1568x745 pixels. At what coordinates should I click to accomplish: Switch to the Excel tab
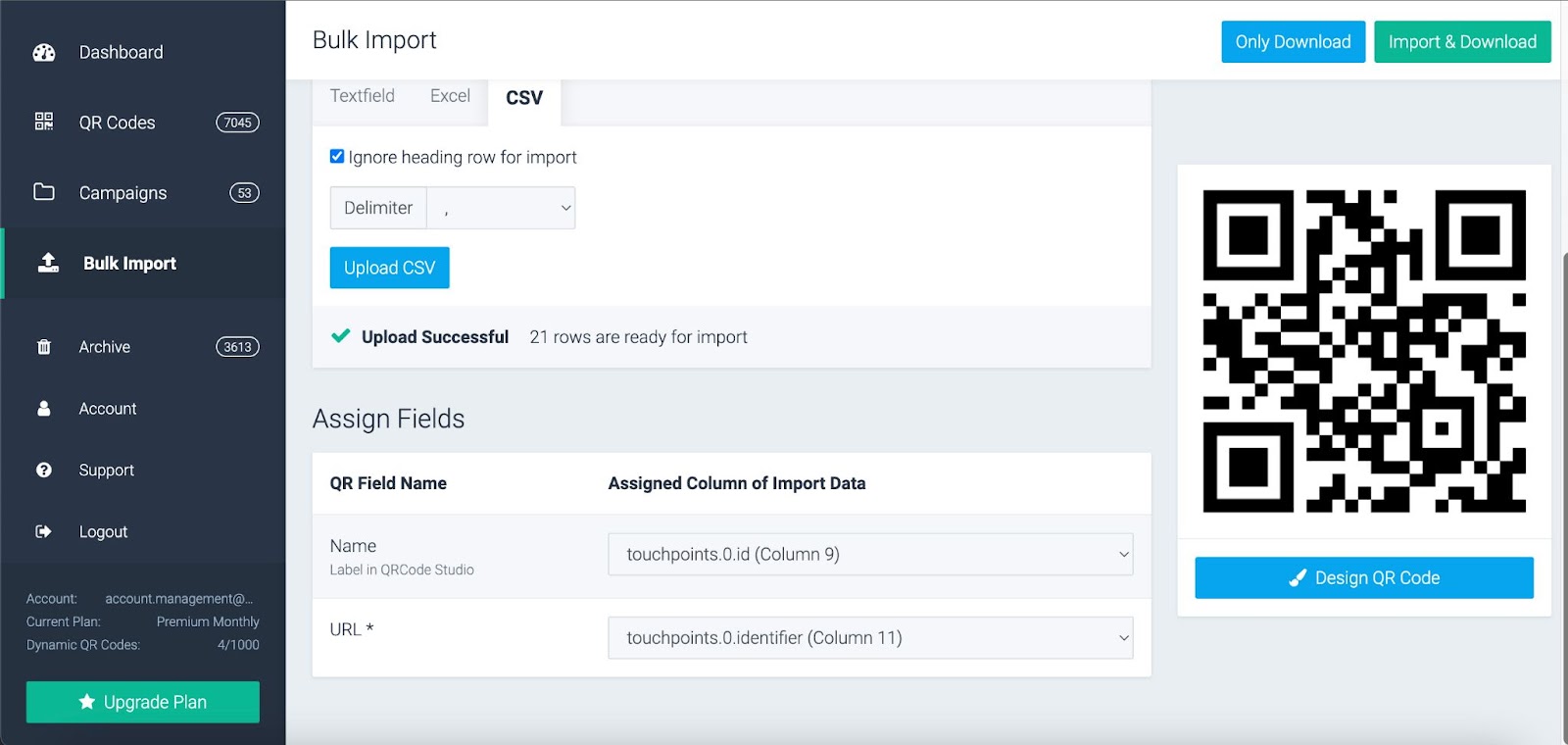pyautogui.click(x=450, y=96)
